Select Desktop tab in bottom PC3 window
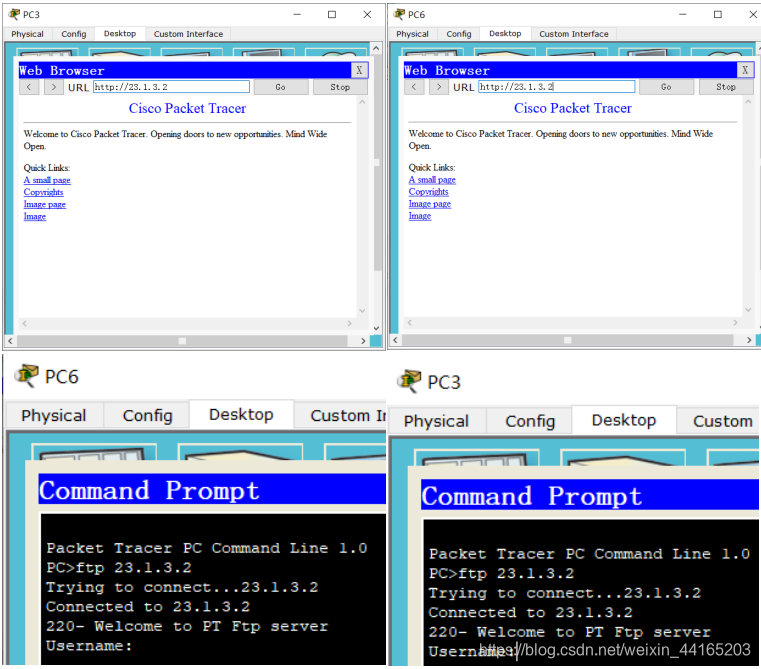Viewport: 761px width, 669px height. coord(624,420)
